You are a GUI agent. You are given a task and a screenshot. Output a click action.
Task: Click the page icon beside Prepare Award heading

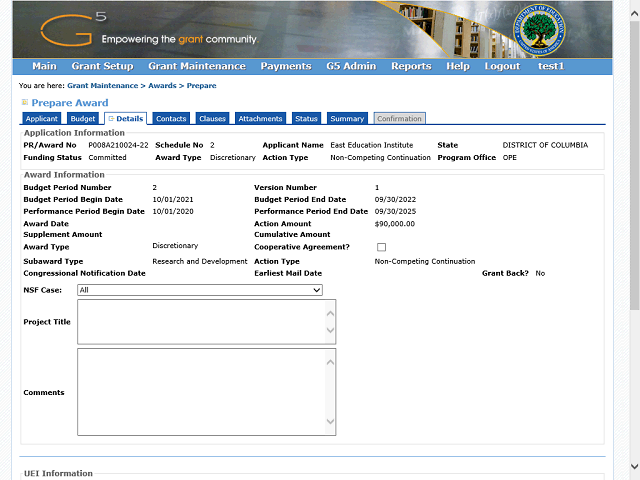(25, 102)
